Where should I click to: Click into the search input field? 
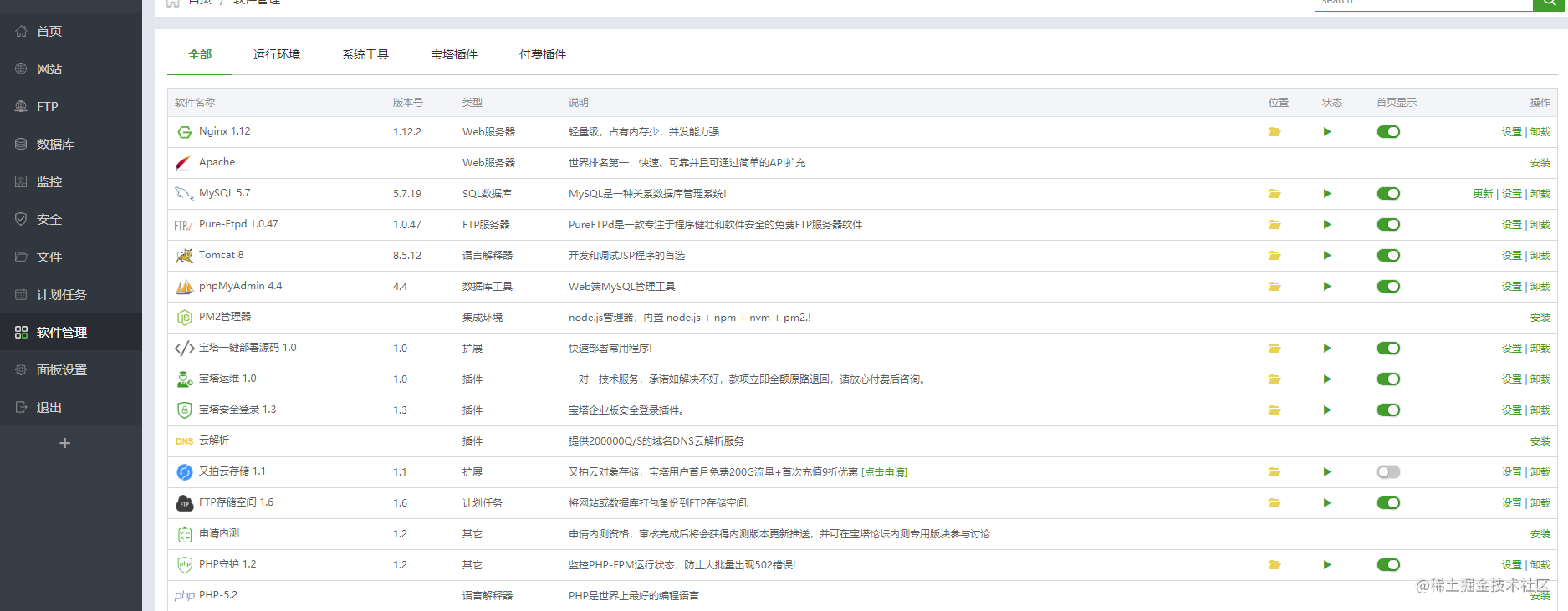(x=1423, y=3)
